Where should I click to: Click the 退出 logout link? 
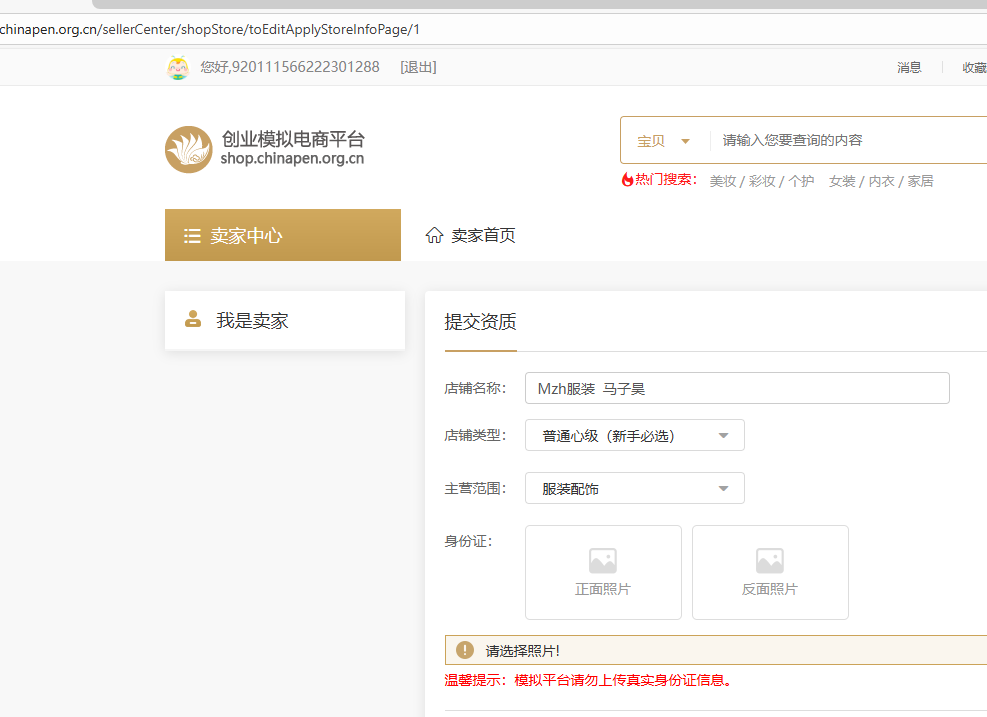tap(418, 67)
